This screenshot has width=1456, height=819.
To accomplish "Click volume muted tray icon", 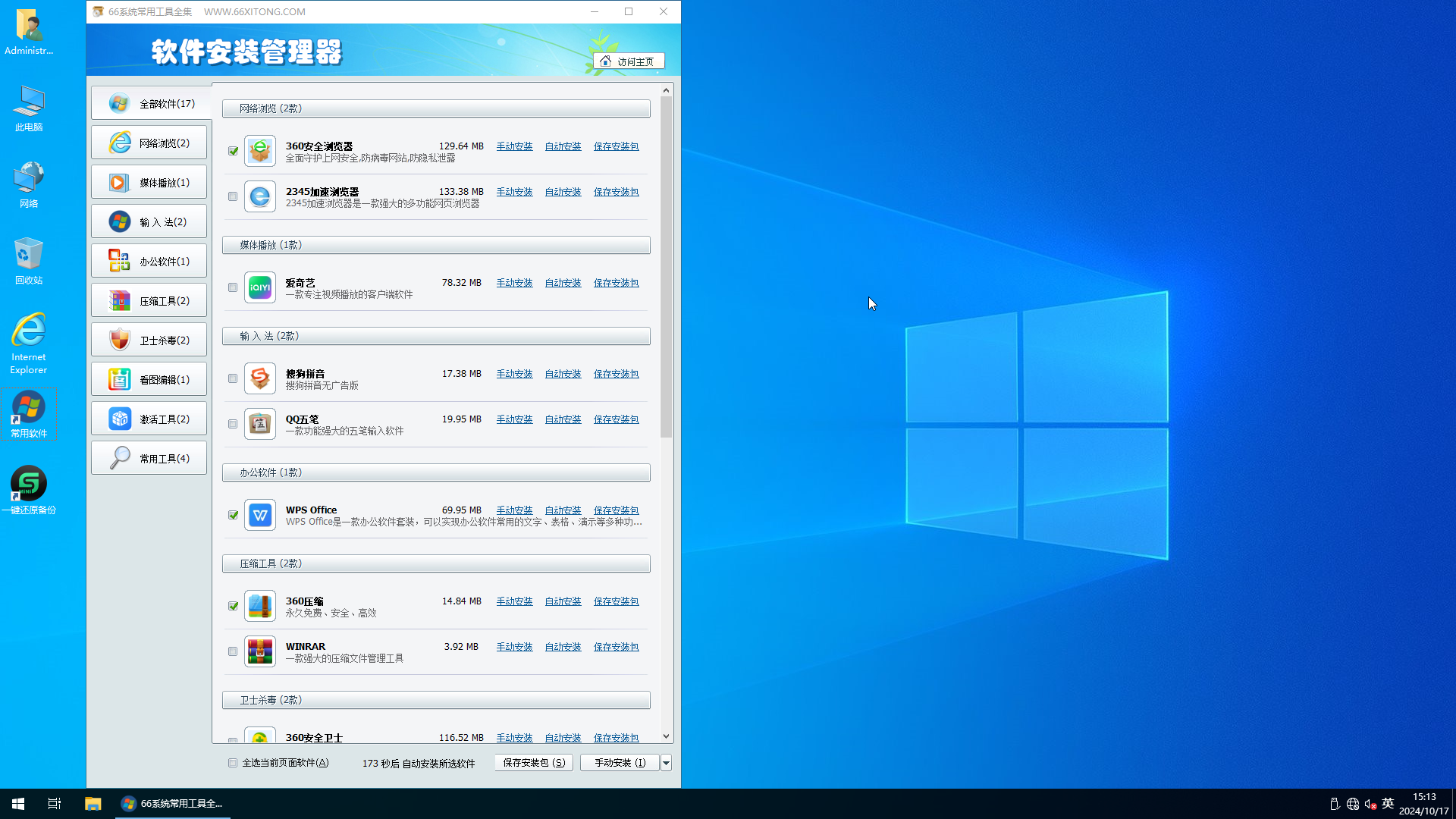I will 1370,804.
